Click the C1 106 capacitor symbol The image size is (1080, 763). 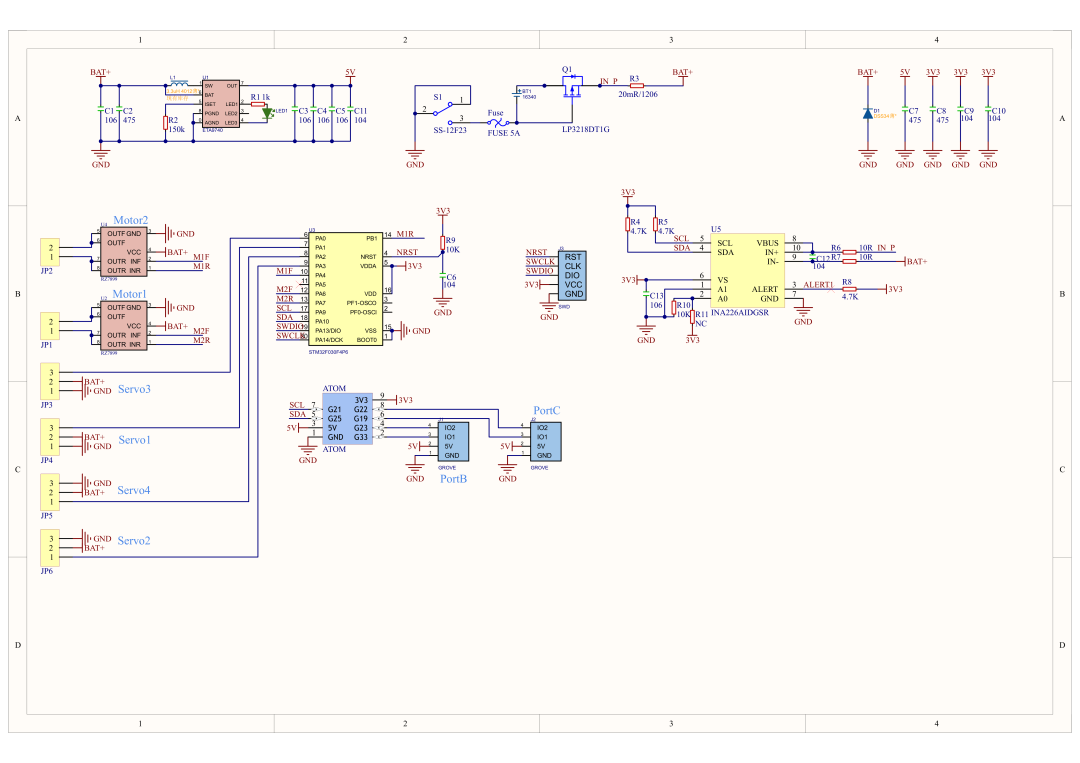point(101,110)
